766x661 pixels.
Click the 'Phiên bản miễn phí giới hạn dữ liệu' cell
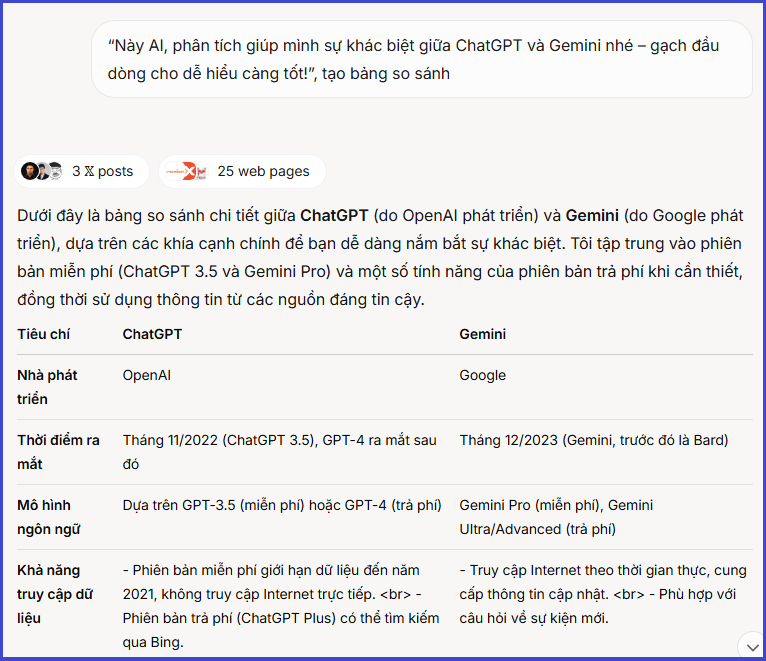click(281, 606)
